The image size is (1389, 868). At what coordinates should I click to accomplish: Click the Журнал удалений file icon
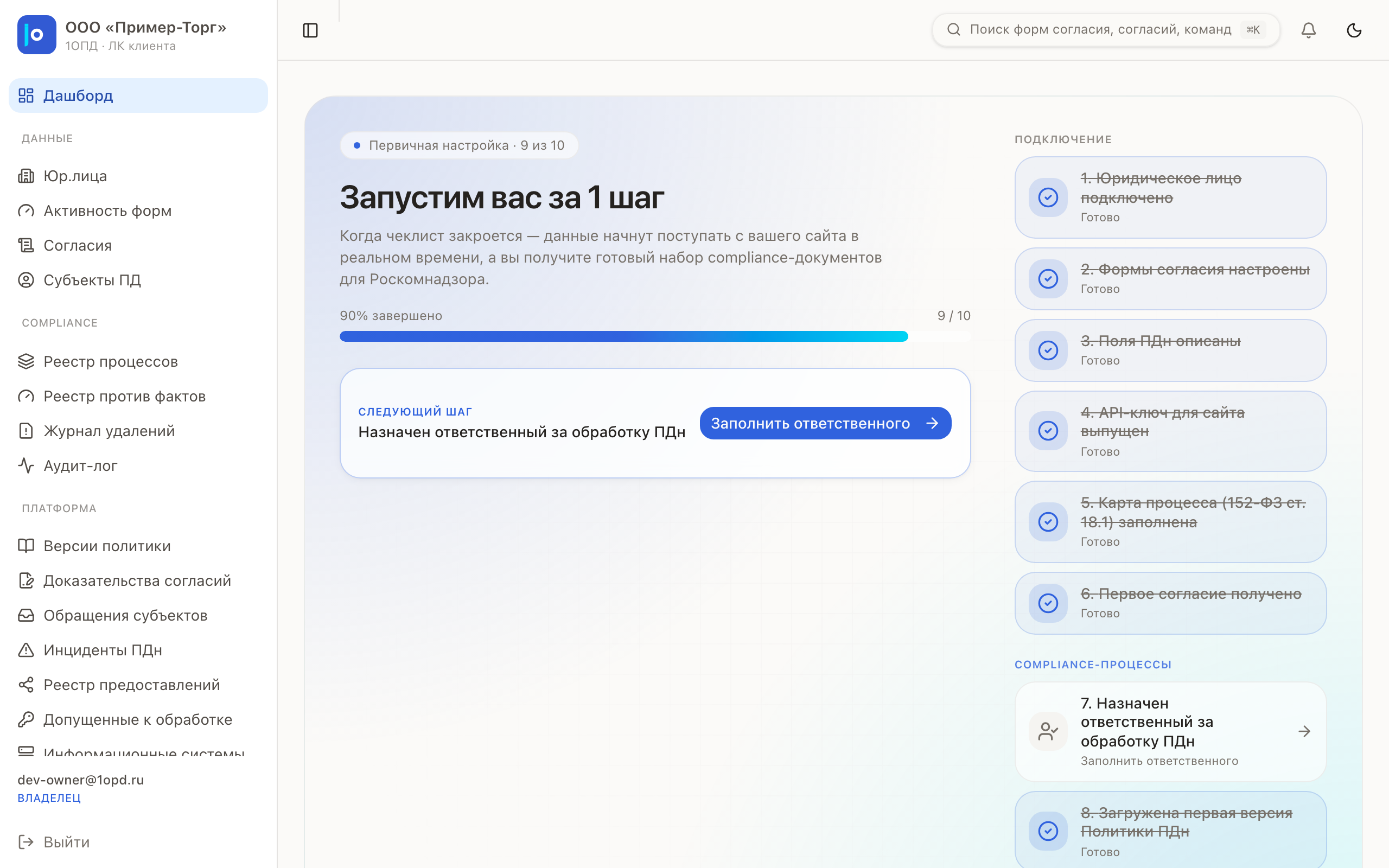click(26, 431)
